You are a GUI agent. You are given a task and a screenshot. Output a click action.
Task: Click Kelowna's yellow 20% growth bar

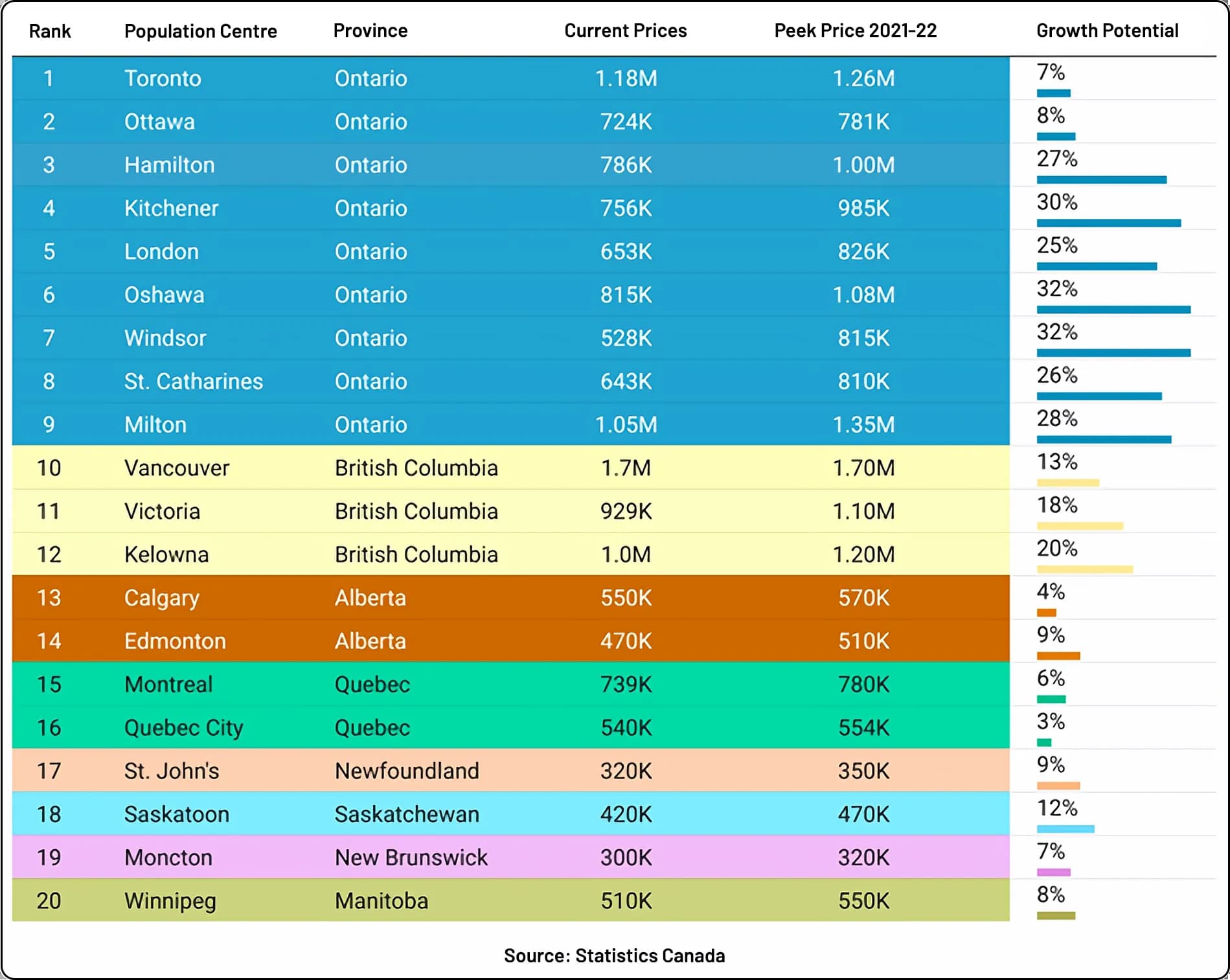1085,569
